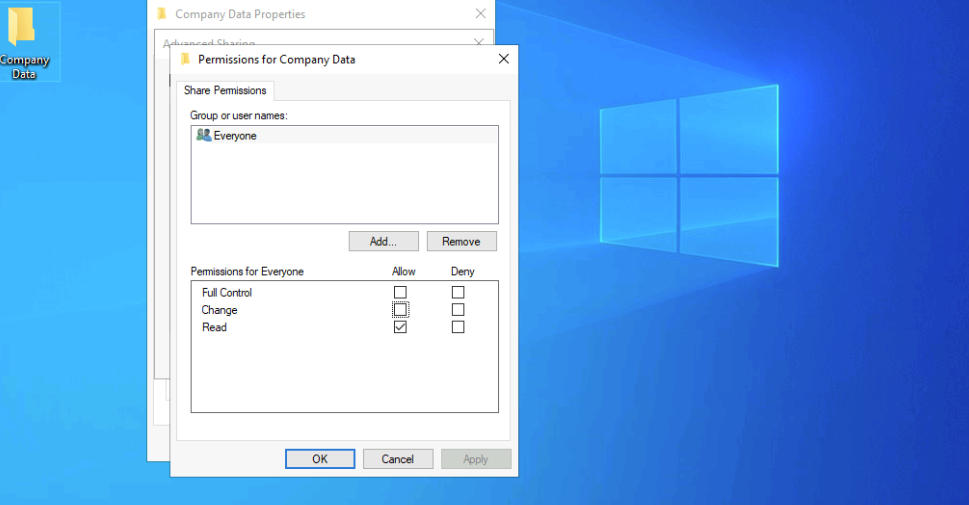
Task: Deny Read permission for Everyone
Action: tap(457, 326)
